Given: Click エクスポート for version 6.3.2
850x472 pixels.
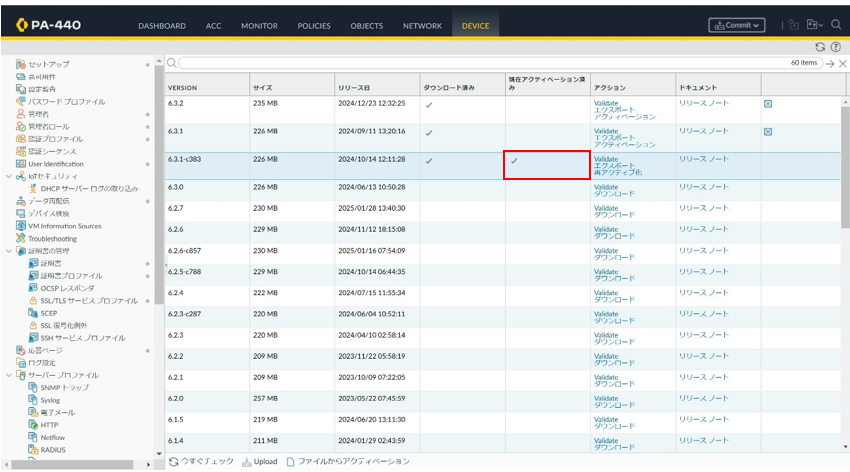Looking at the screenshot, I should pyautogui.click(x=614, y=110).
